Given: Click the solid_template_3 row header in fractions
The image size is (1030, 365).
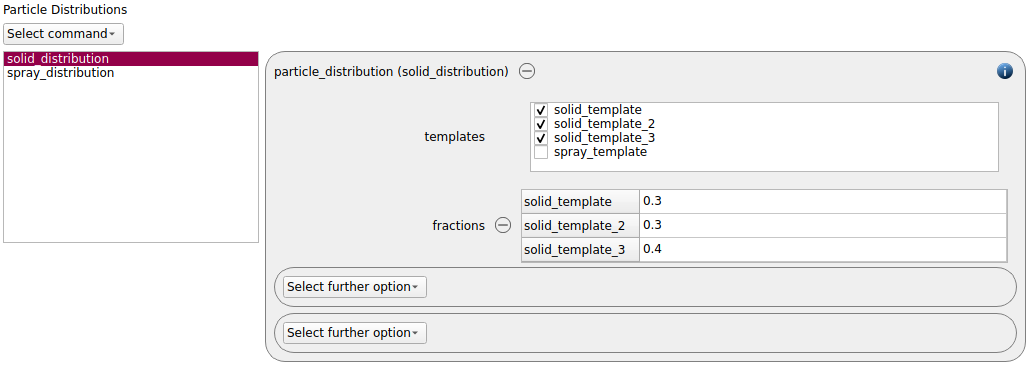Looking at the screenshot, I should coord(581,250).
